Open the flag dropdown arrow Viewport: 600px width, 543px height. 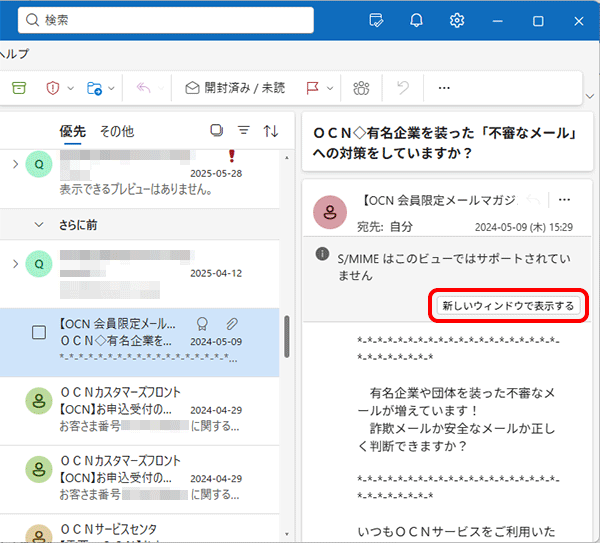331,88
